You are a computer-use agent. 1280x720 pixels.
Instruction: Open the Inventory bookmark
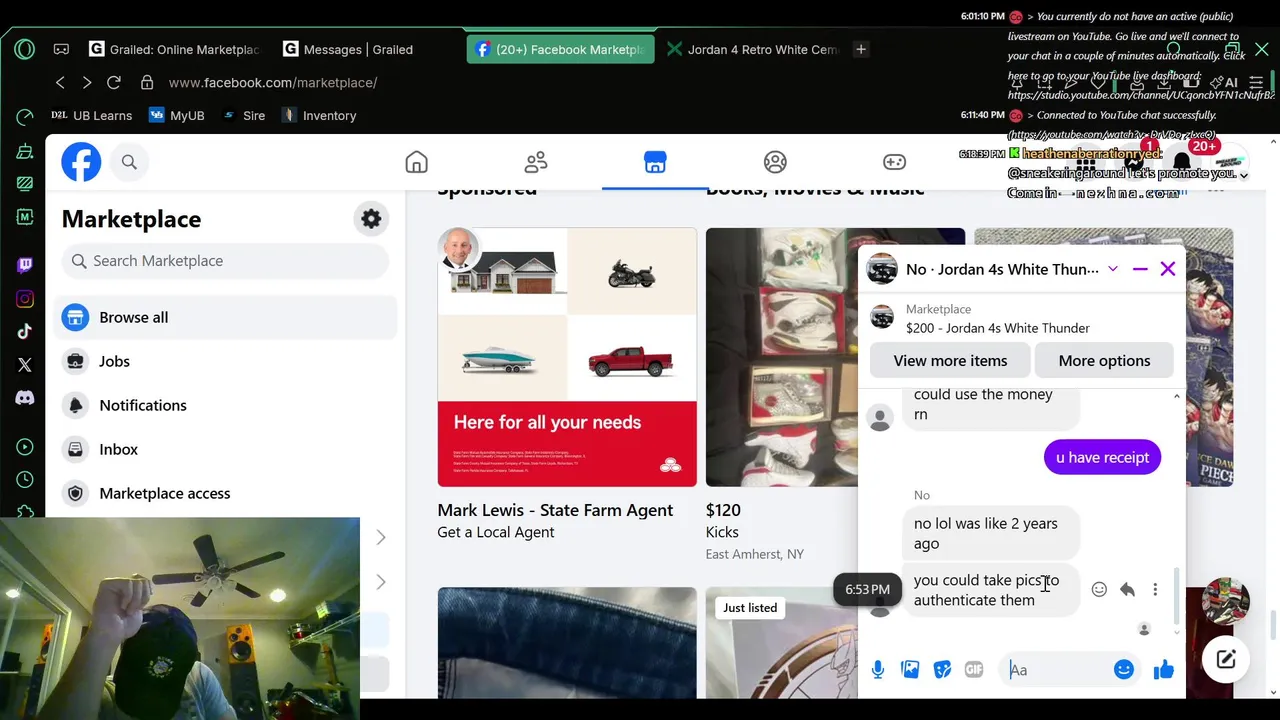pyautogui.click(x=318, y=115)
